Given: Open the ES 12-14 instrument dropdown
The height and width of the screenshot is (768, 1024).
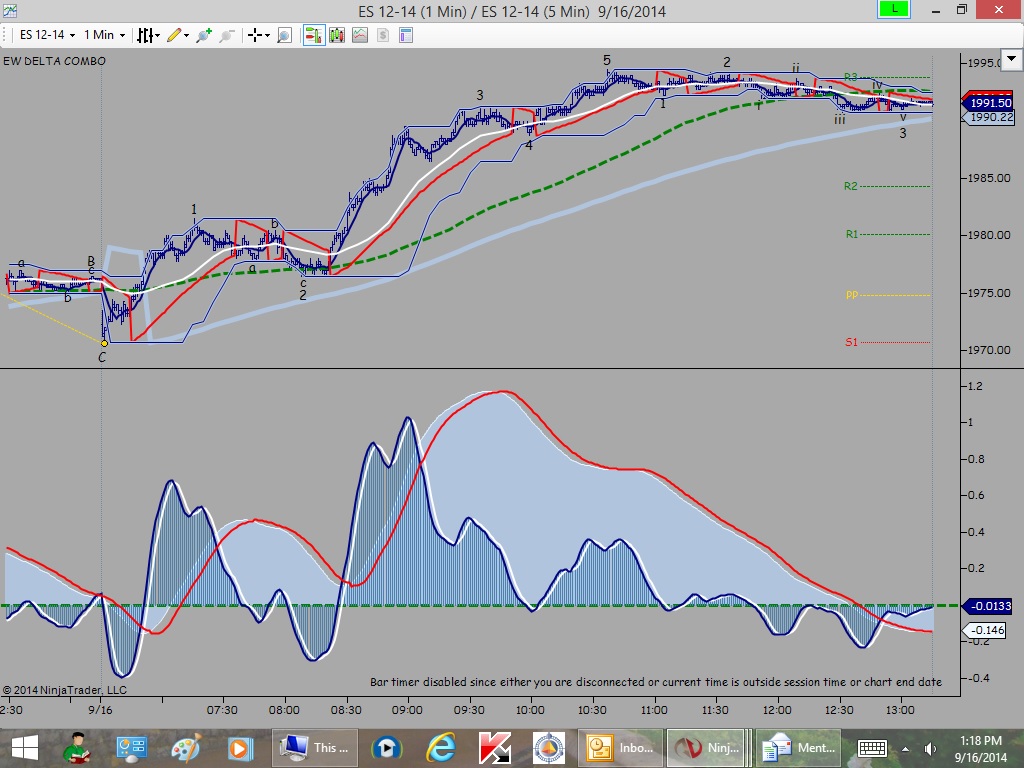Looking at the screenshot, I should pyautogui.click(x=47, y=35).
